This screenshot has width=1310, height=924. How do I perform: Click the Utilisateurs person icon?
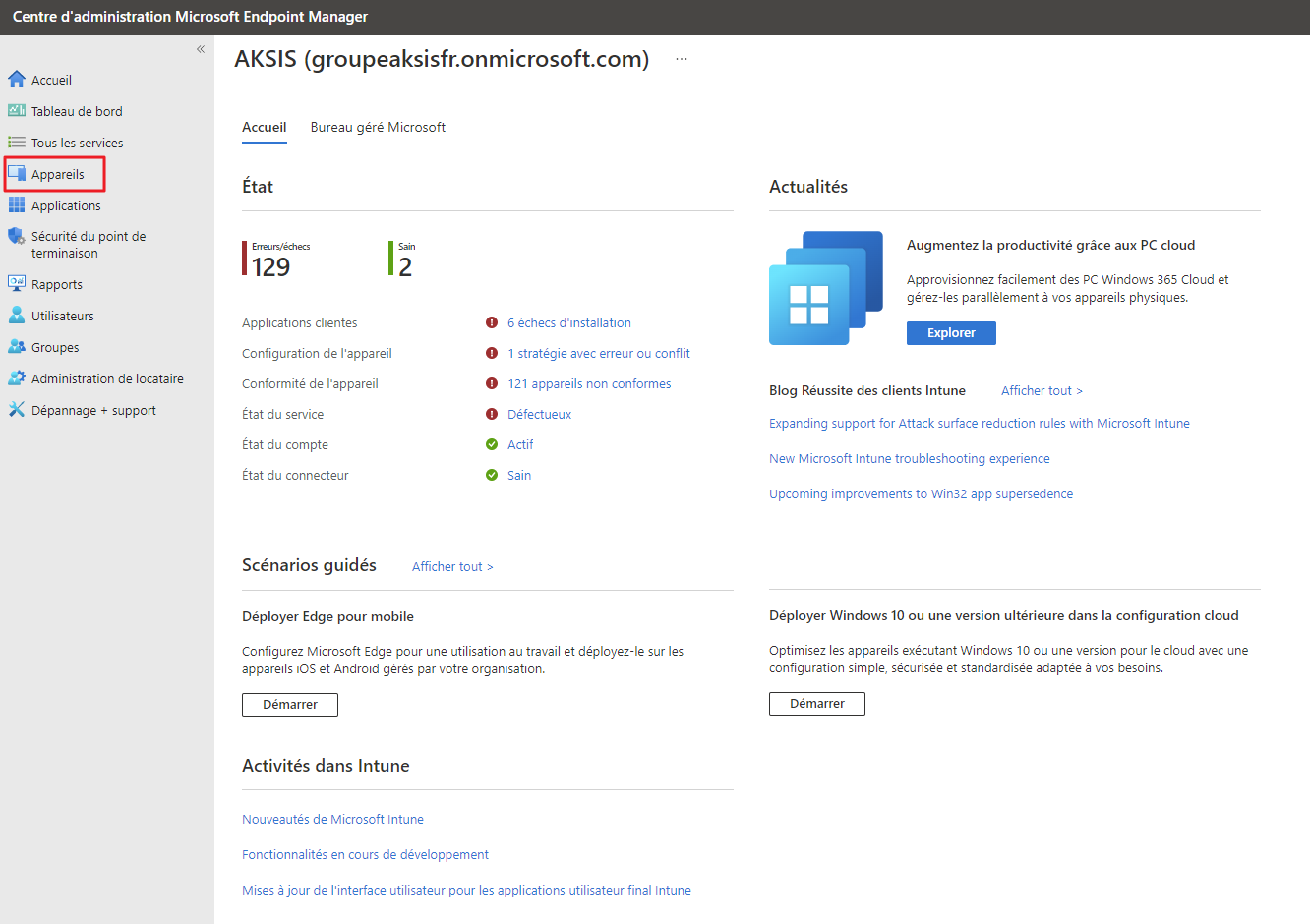point(17,316)
